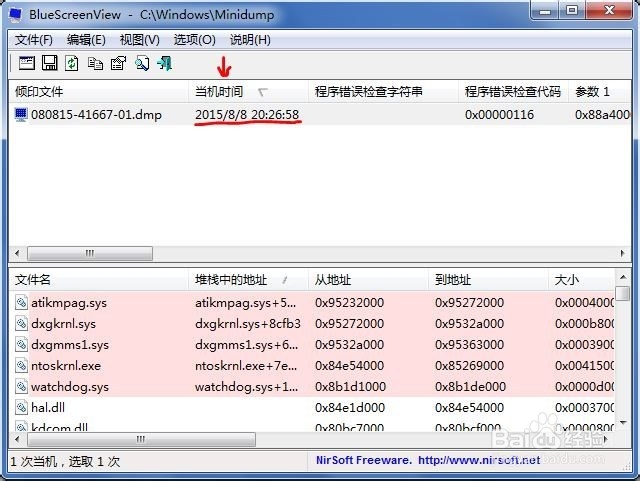Maximize the BlueScreenView window
Screen dimensions: 640x481
tap(572, 10)
